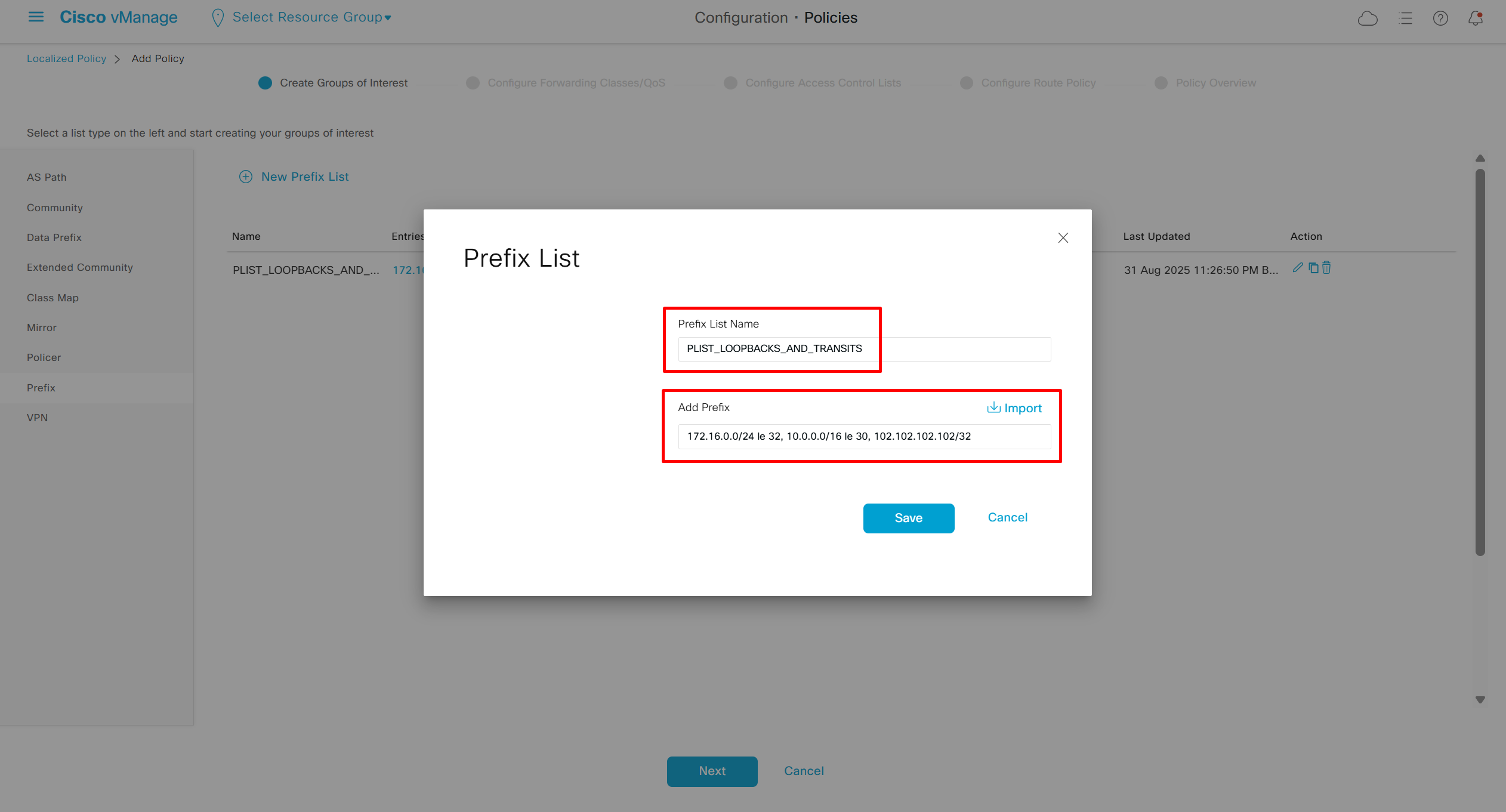1506x812 pixels.
Task: Click the copy icon in the Action column
Action: click(x=1313, y=268)
